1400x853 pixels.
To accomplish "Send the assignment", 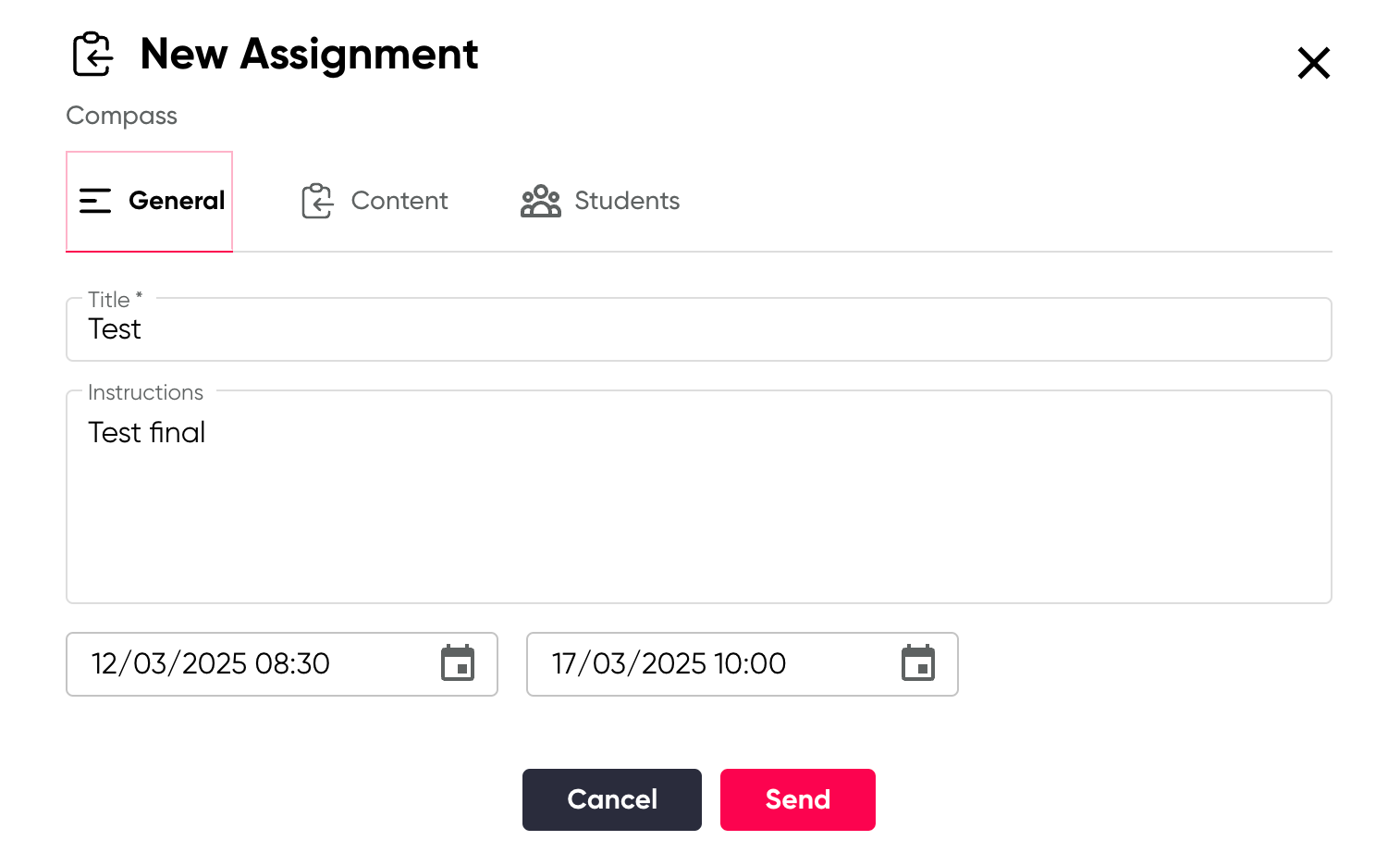I will point(797,799).
